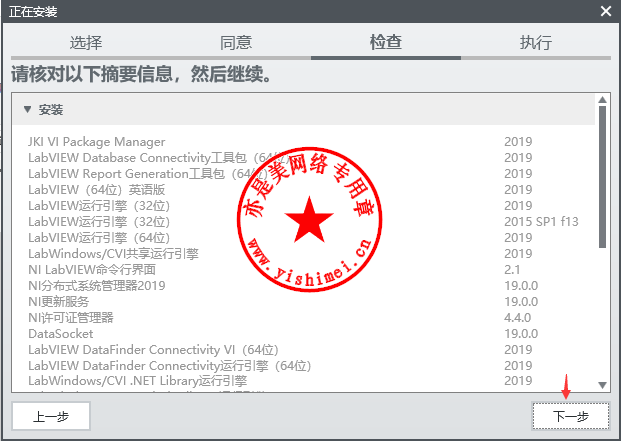Switch to the 选择 step tab

click(86, 42)
